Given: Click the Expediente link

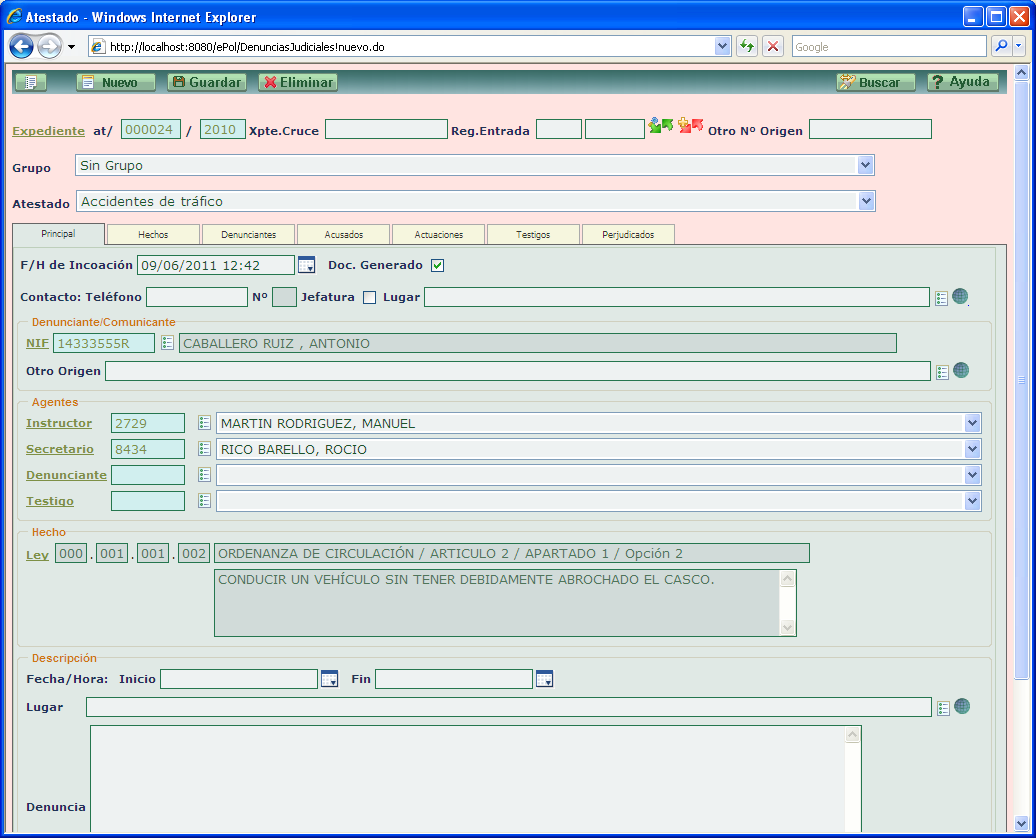Looking at the screenshot, I should 48,130.
